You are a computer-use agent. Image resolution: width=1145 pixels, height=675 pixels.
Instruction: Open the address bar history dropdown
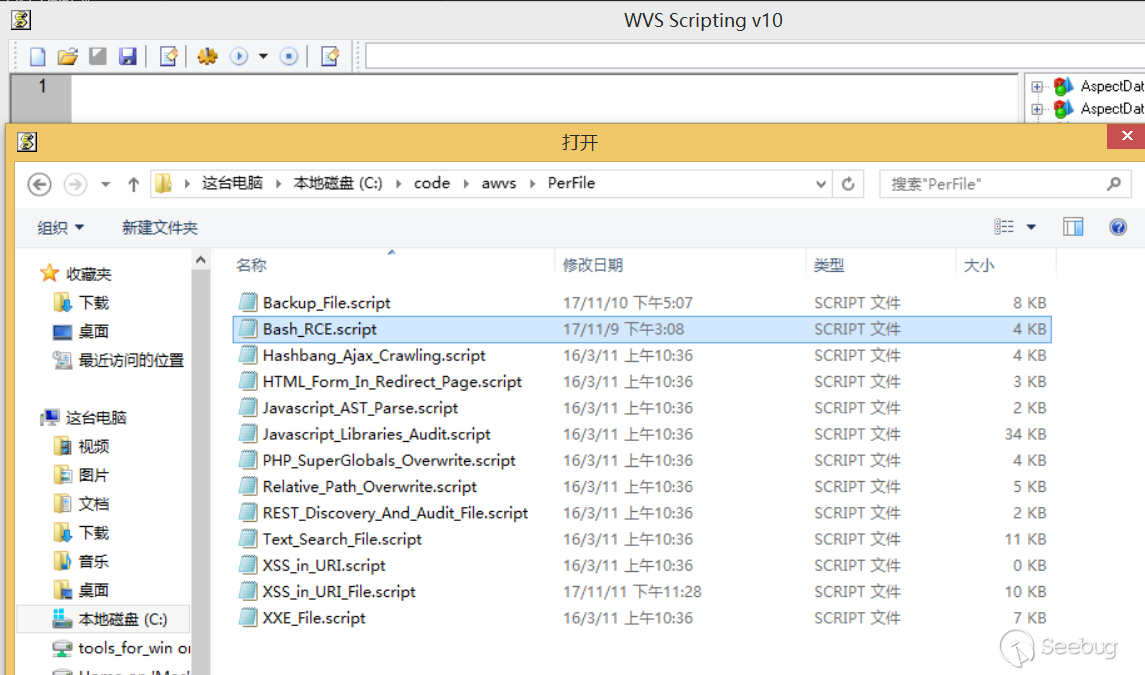click(821, 184)
